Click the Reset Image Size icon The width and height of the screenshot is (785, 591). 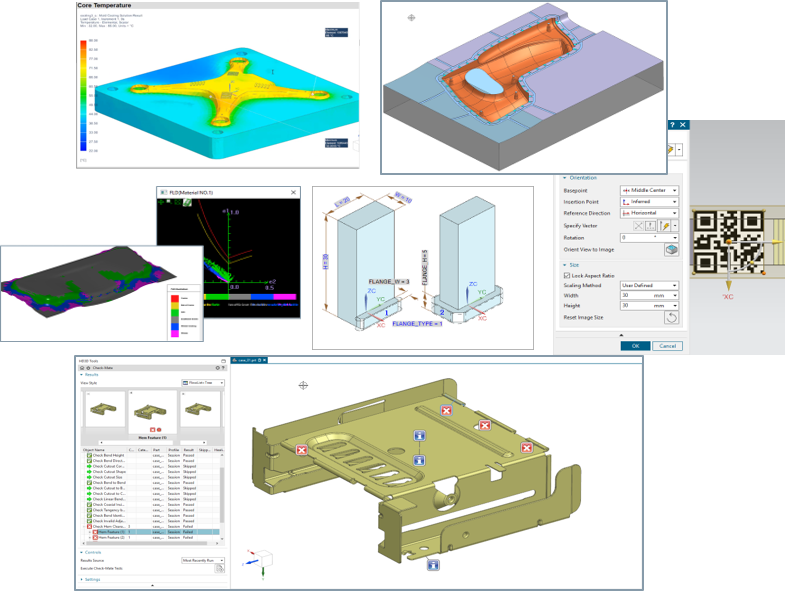point(672,317)
